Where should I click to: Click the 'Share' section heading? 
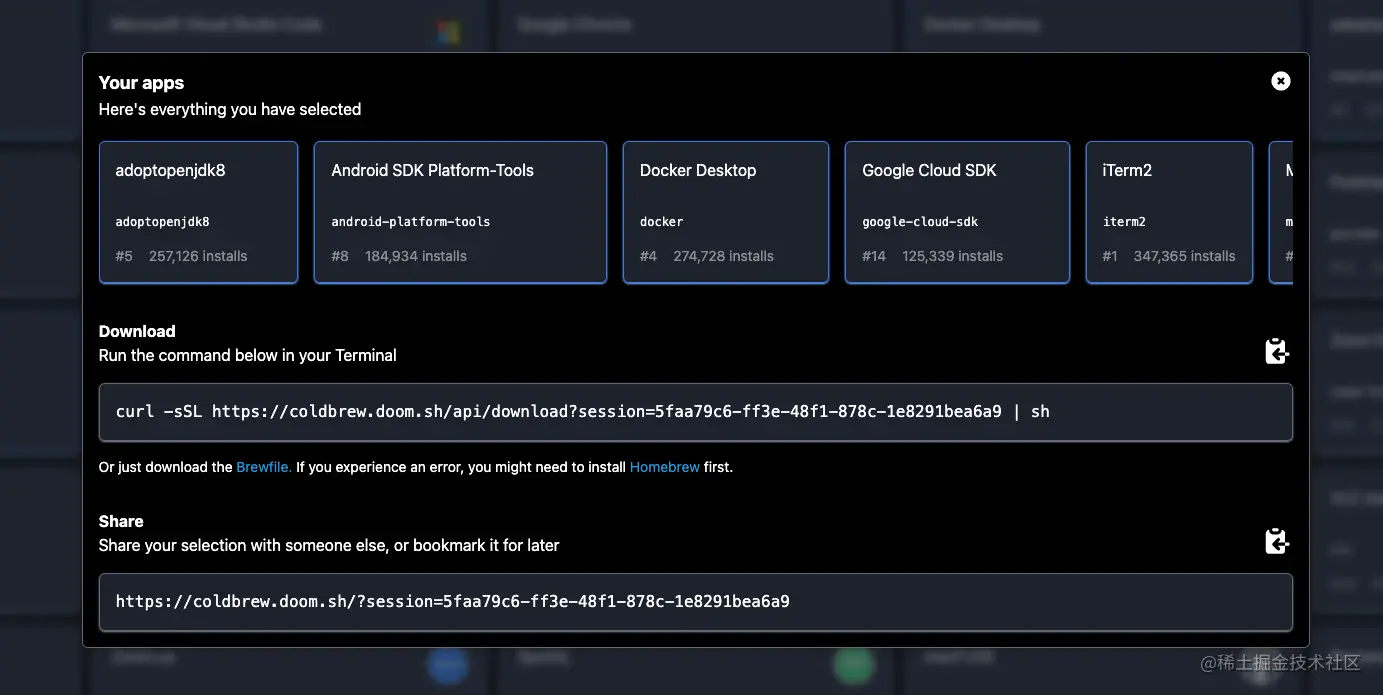click(121, 521)
